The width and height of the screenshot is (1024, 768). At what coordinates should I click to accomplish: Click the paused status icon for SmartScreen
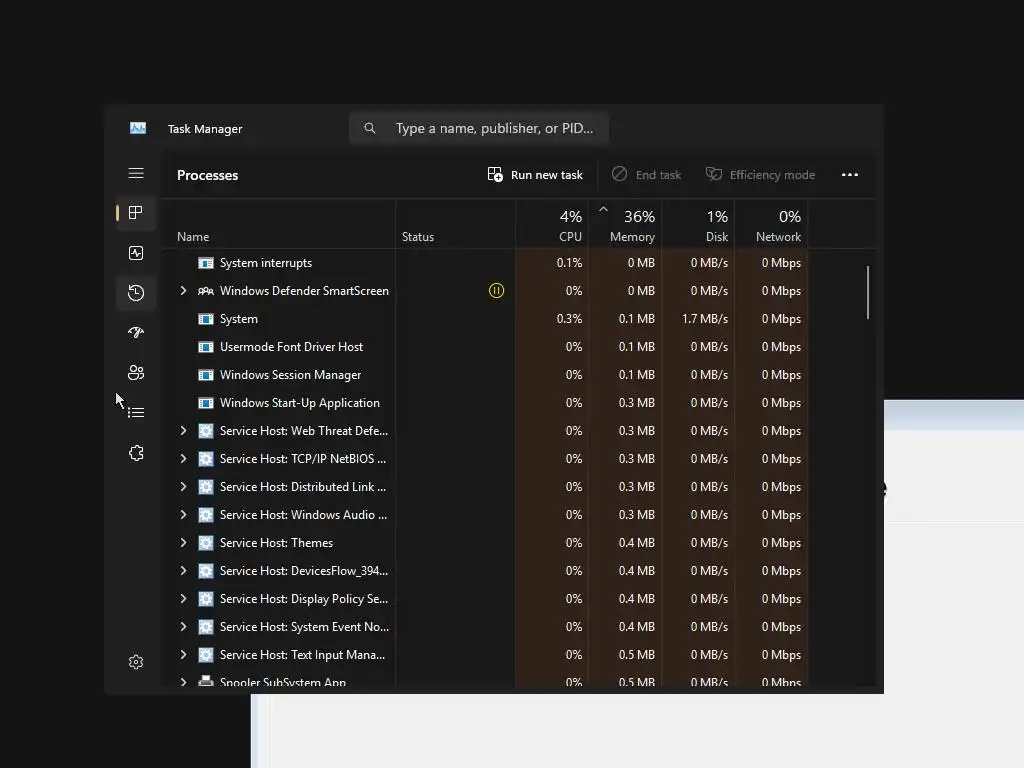496,291
